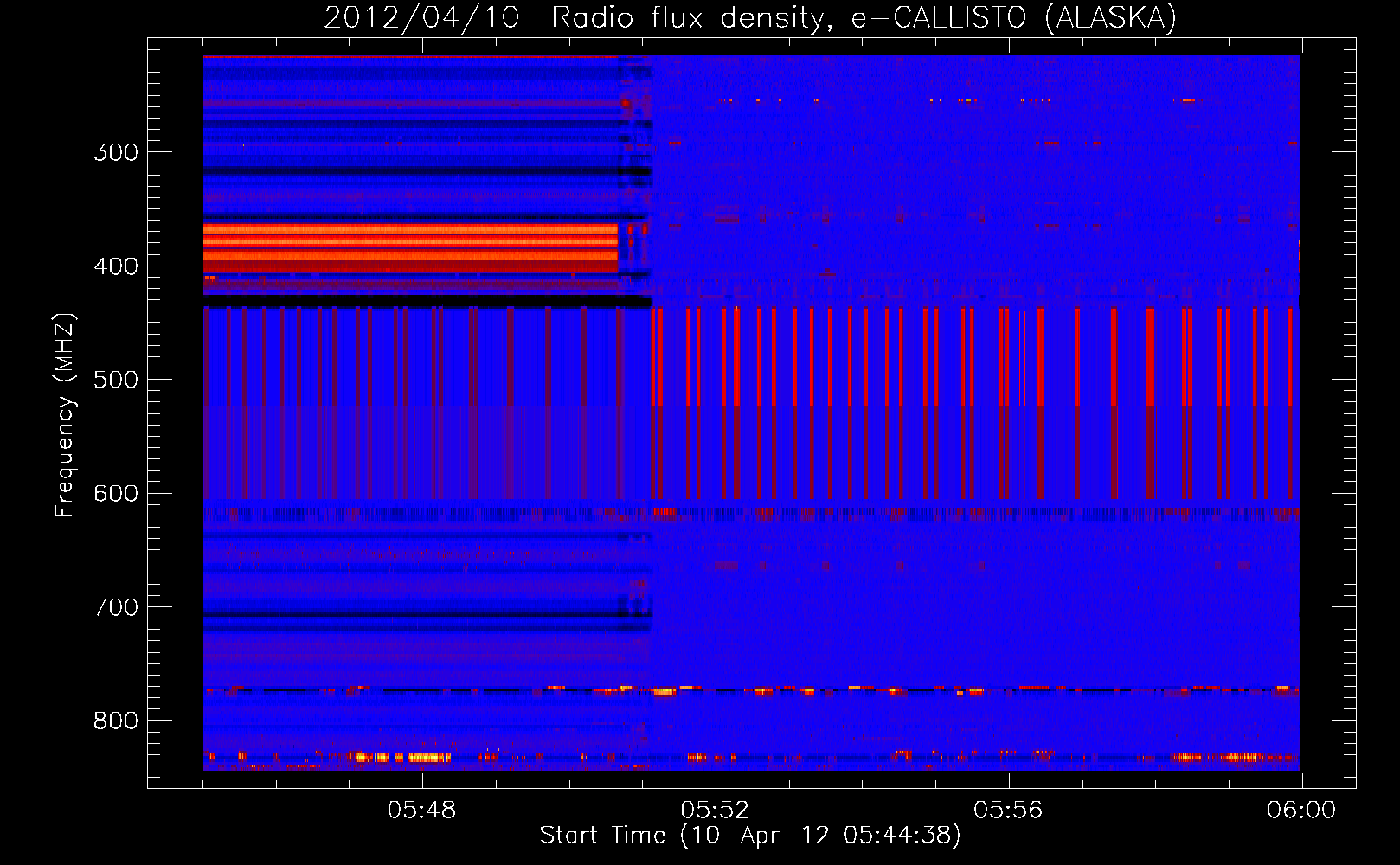
Task: Click the 800 frequency tick label
Action: click(116, 721)
